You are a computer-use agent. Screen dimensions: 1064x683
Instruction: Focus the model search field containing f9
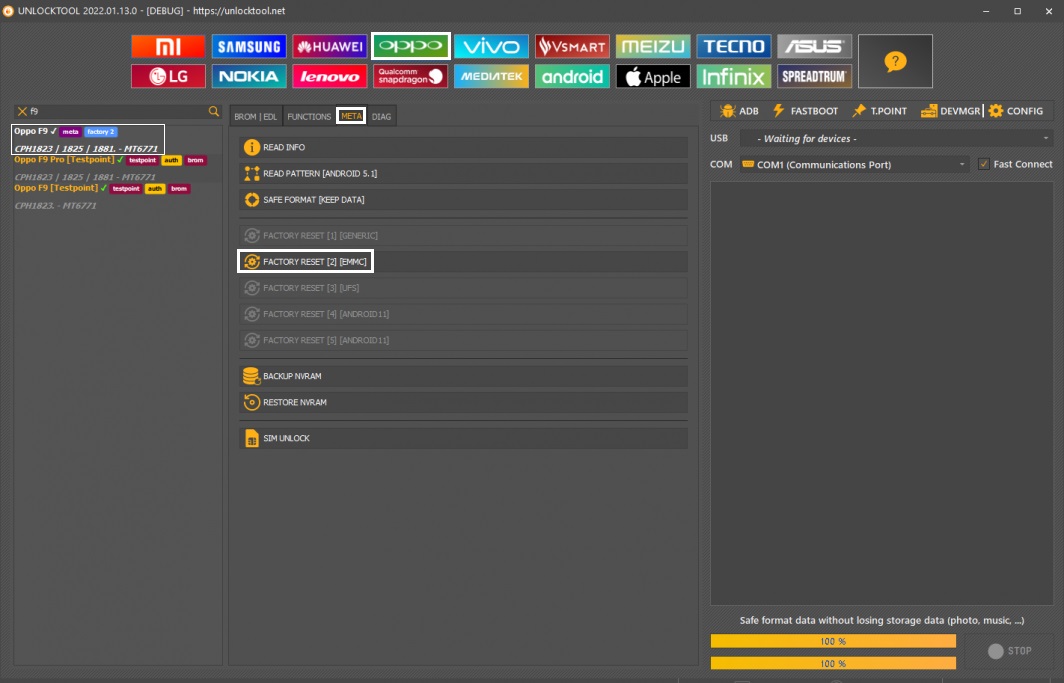click(x=118, y=111)
